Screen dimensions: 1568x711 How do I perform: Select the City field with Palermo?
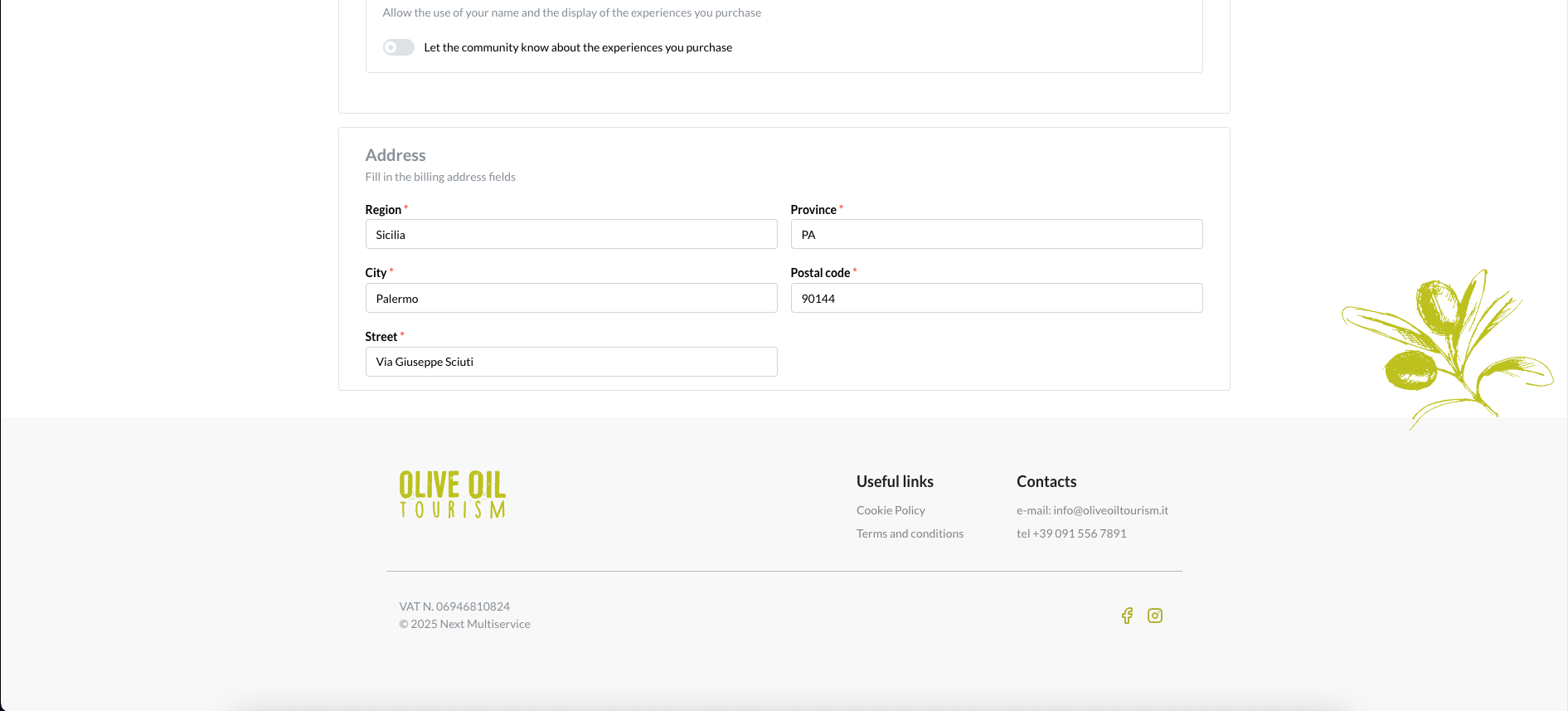click(x=570, y=299)
